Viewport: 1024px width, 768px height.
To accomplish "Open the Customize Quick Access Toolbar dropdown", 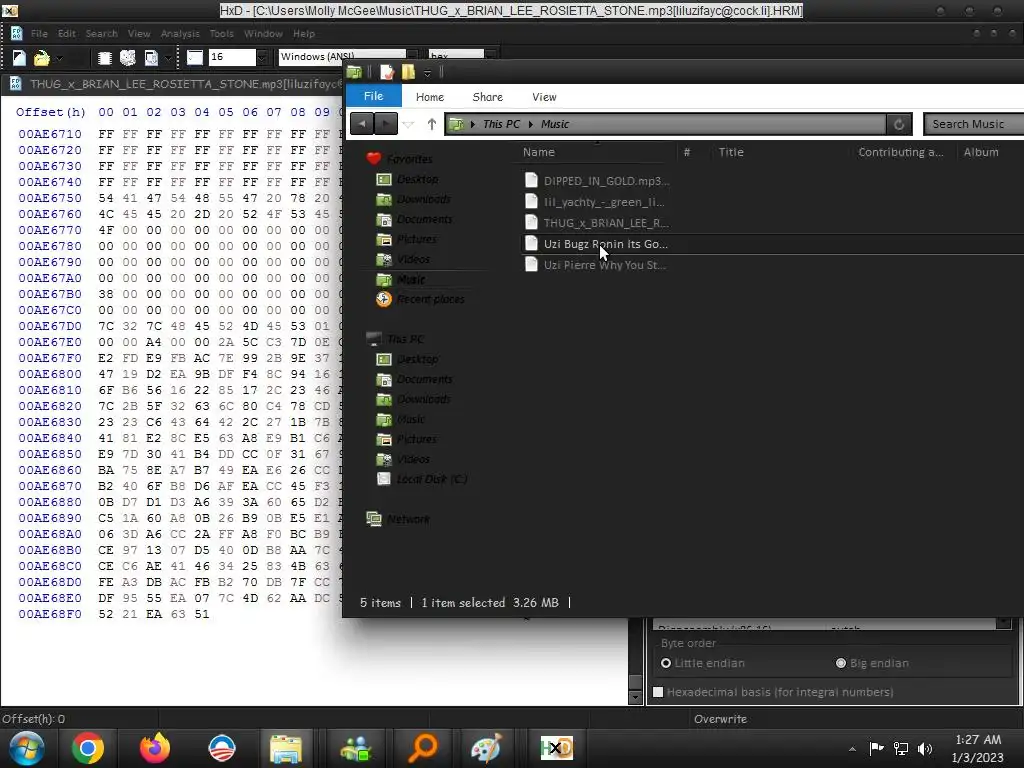I will point(427,72).
